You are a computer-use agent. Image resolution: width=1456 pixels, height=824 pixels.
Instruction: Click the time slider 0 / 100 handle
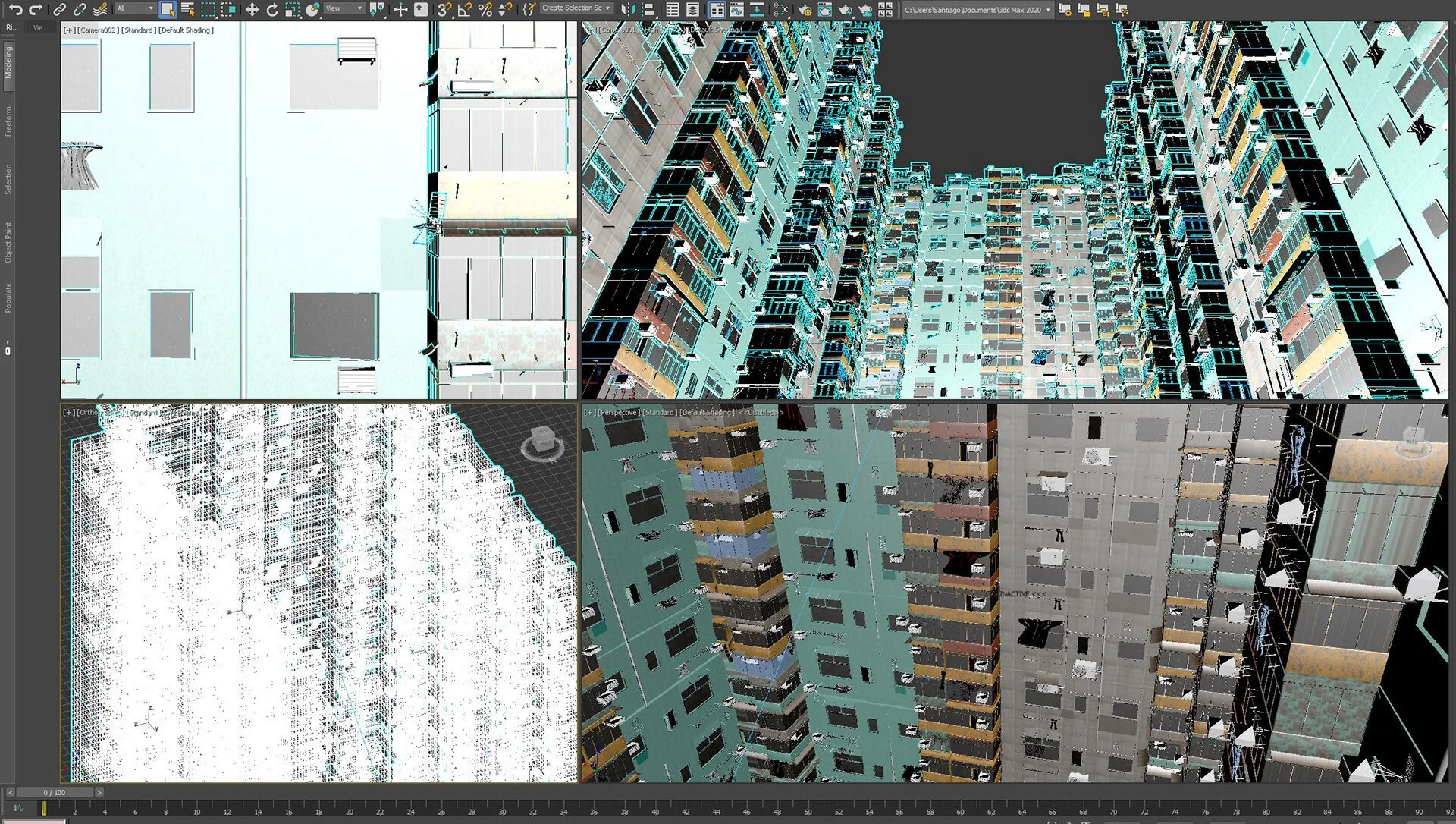[54, 792]
